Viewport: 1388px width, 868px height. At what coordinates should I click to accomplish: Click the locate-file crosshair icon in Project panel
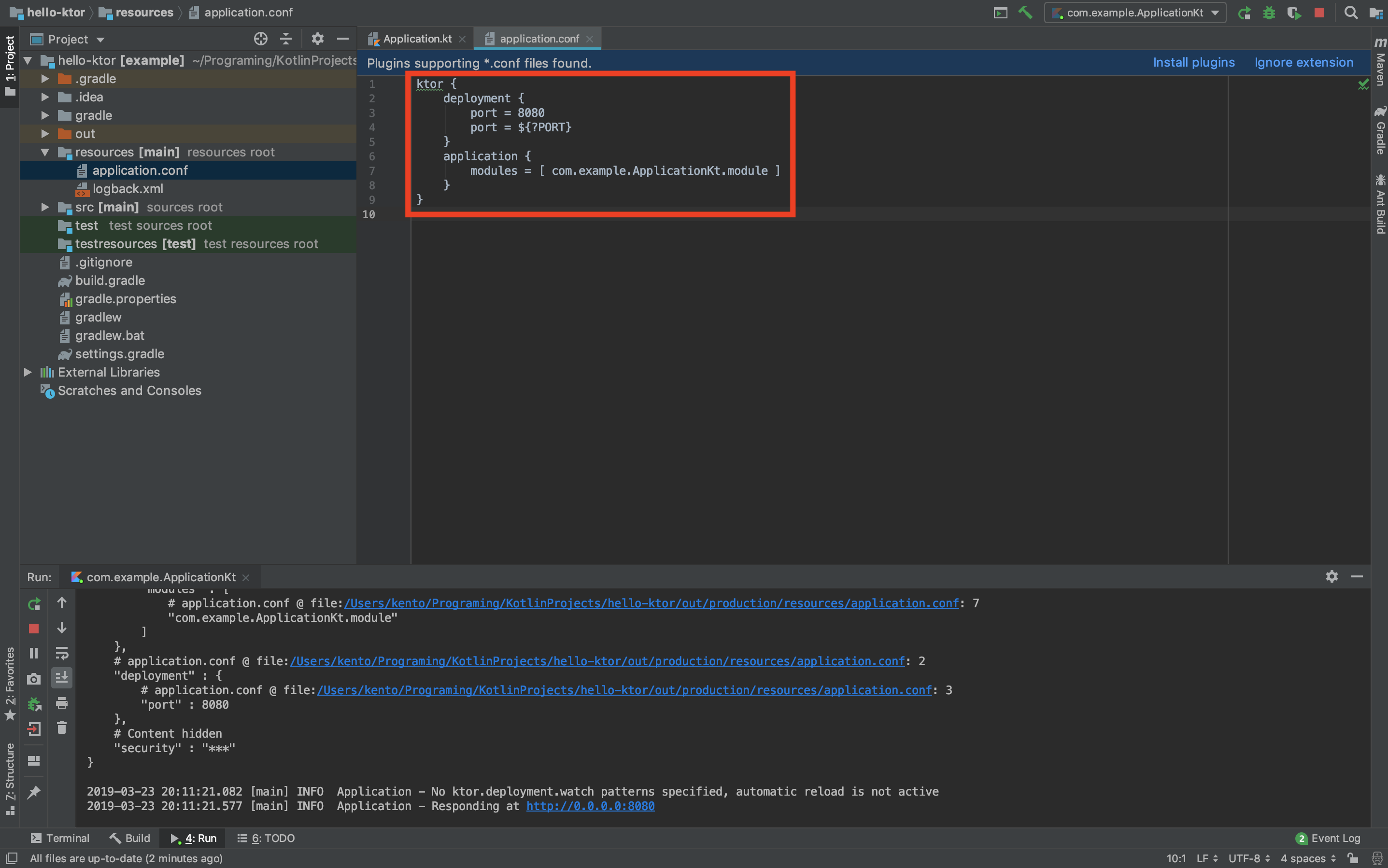coord(261,39)
